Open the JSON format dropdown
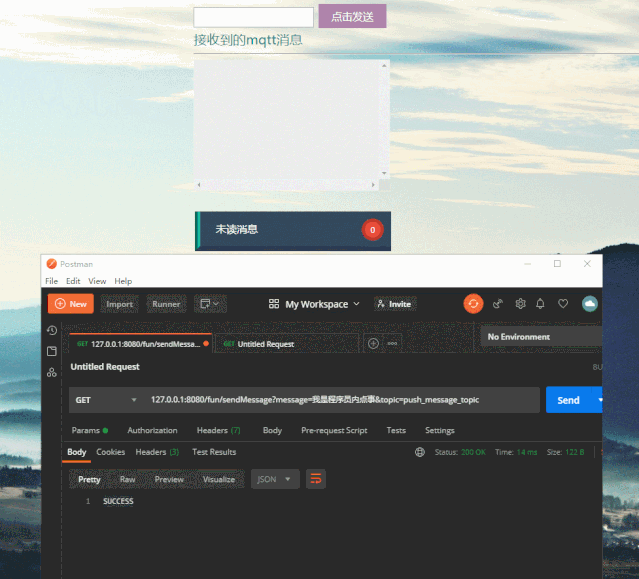 pos(275,479)
